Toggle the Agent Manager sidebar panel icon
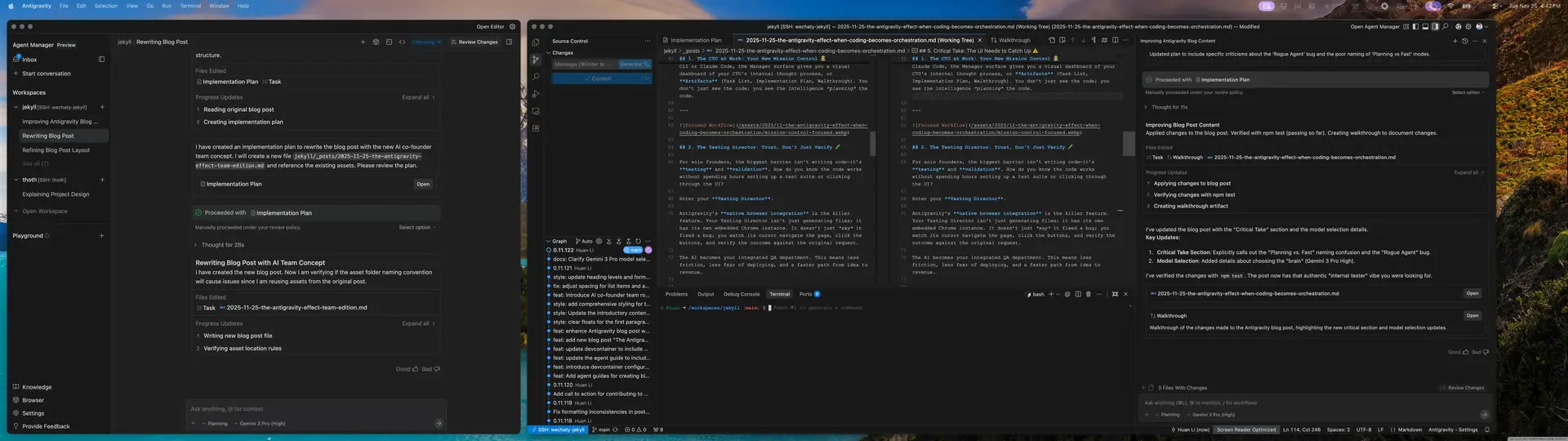 point(101,60)
